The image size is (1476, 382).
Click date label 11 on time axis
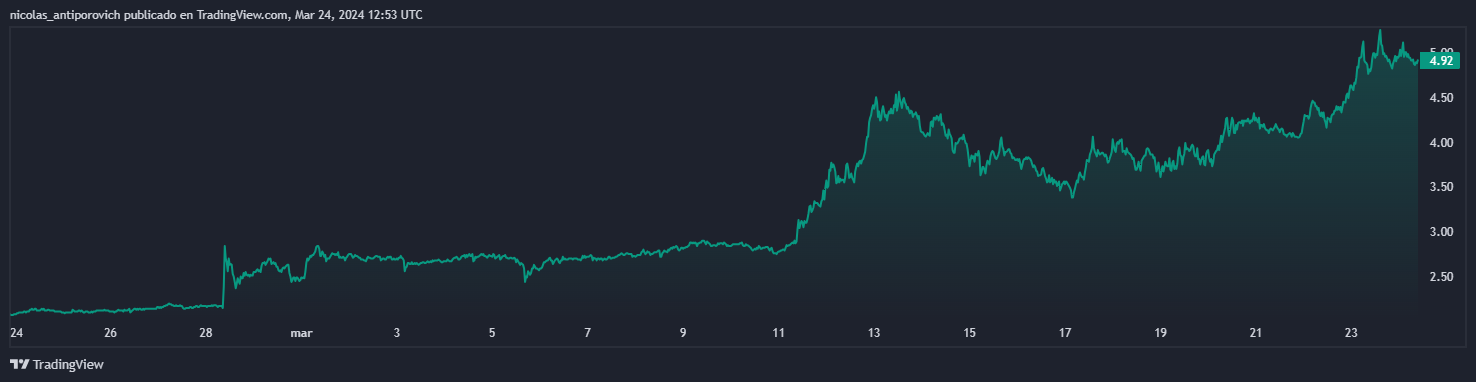779,333
